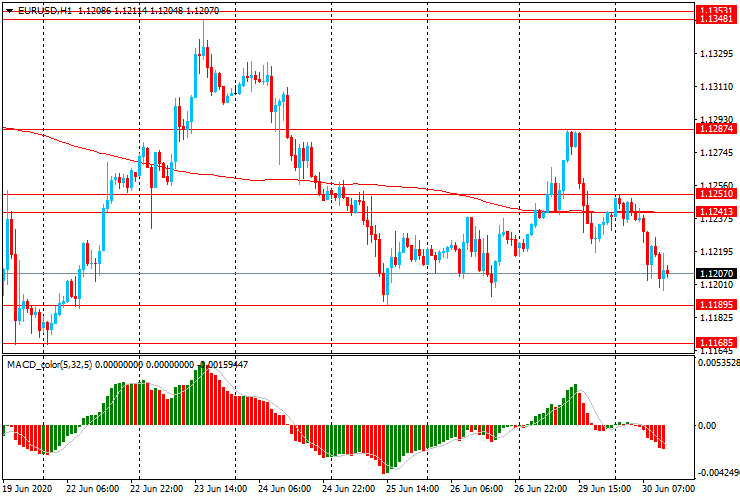
Task: Select the 1.11825 price scale value
Action: (x=717, y=318)
